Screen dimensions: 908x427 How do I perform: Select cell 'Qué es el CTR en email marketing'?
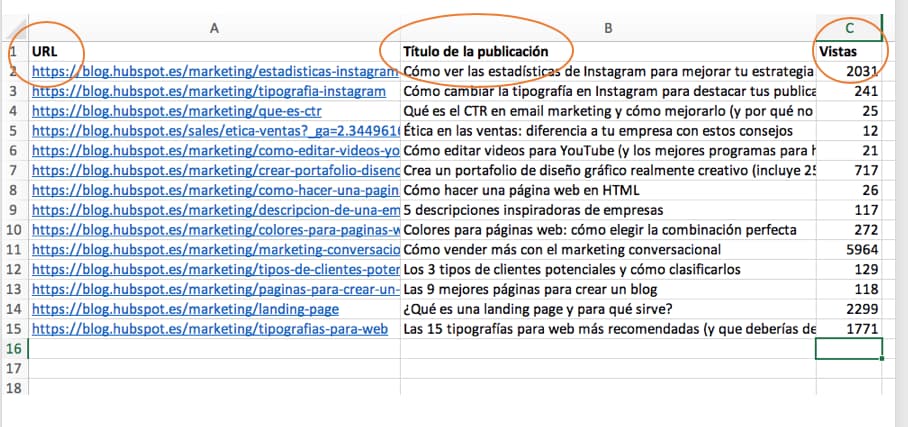608,111
